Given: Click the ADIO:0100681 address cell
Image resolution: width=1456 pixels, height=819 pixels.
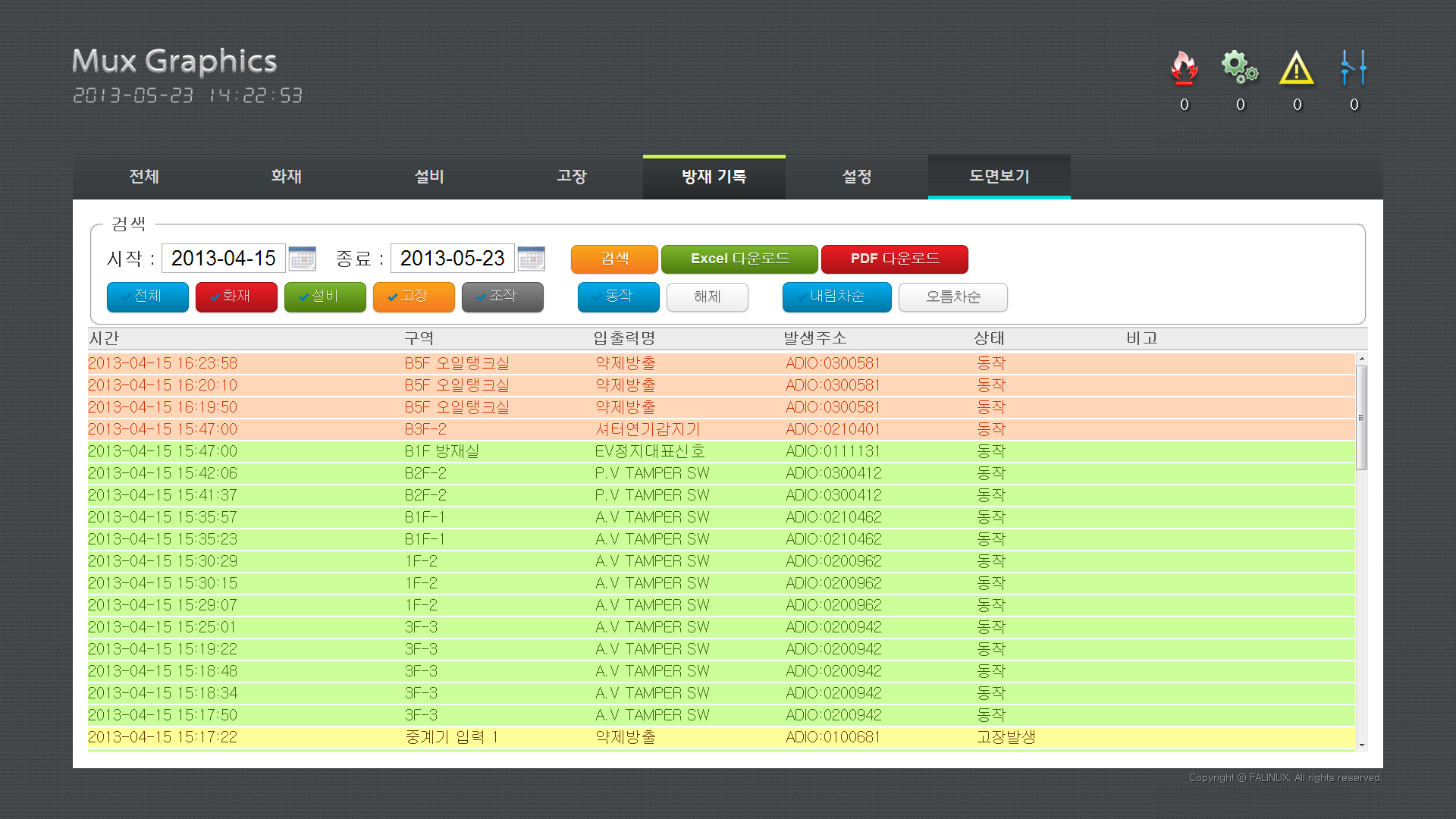Looking at the screenshot, I should [833, 737].
